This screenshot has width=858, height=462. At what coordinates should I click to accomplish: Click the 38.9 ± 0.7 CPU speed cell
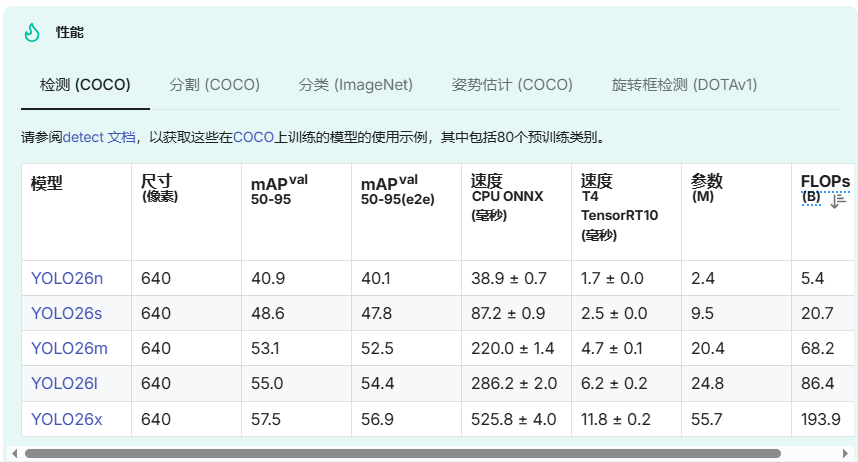pyautogui.click(x=517, y=278)
